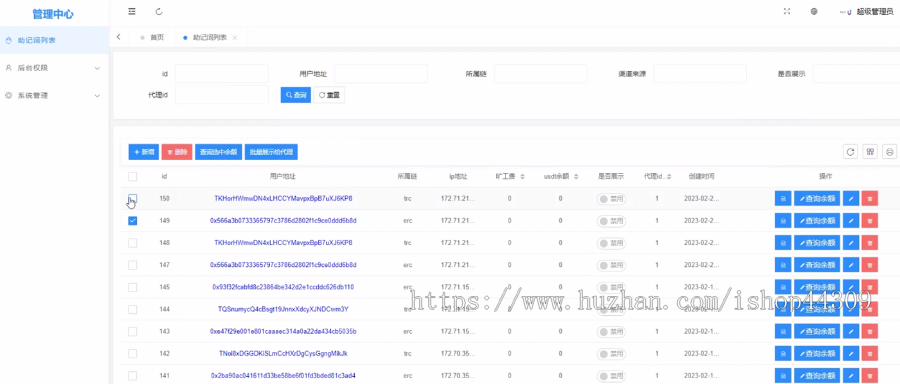Sort by the 代理id column arrows
900x384 pixels.
point(669,176)
